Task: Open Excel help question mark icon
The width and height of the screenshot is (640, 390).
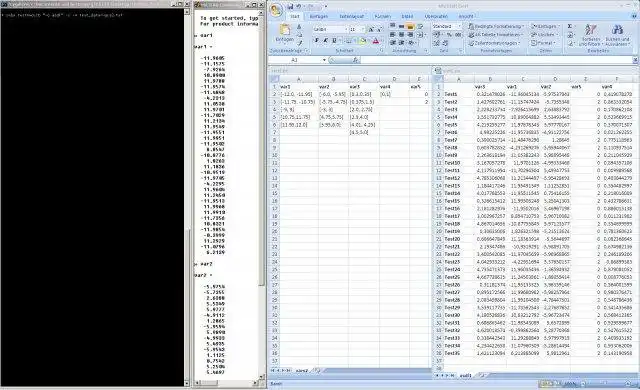Action: tap(634, 16)
